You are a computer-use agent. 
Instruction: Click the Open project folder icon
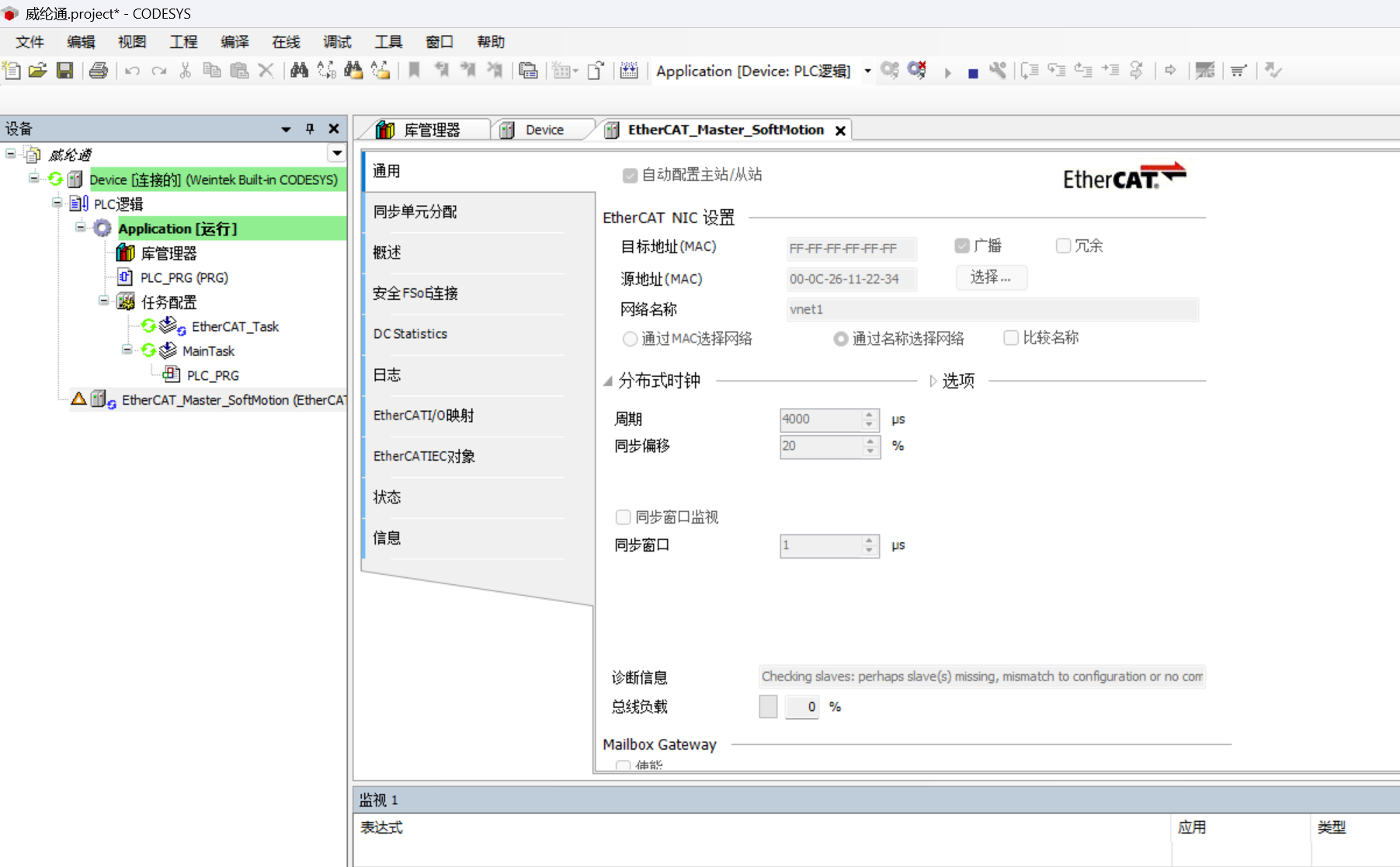pyautogui.click(x=38, y=71)
